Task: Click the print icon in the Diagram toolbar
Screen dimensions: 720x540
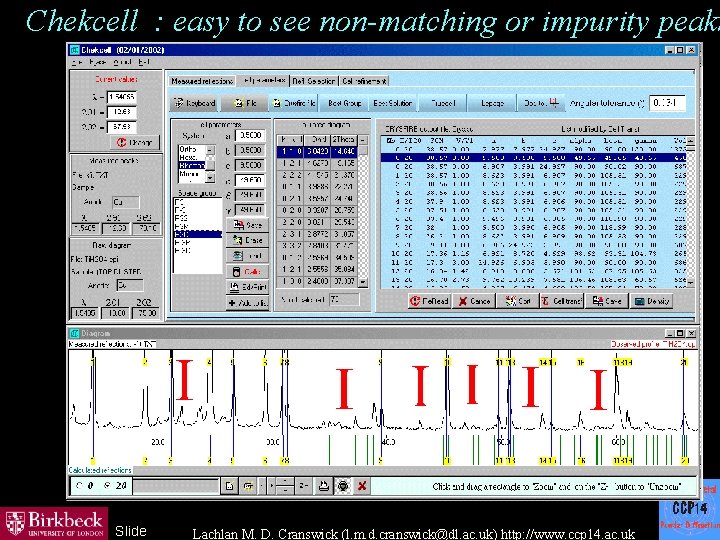Action: pyautogui.click(x=324, y=486)
